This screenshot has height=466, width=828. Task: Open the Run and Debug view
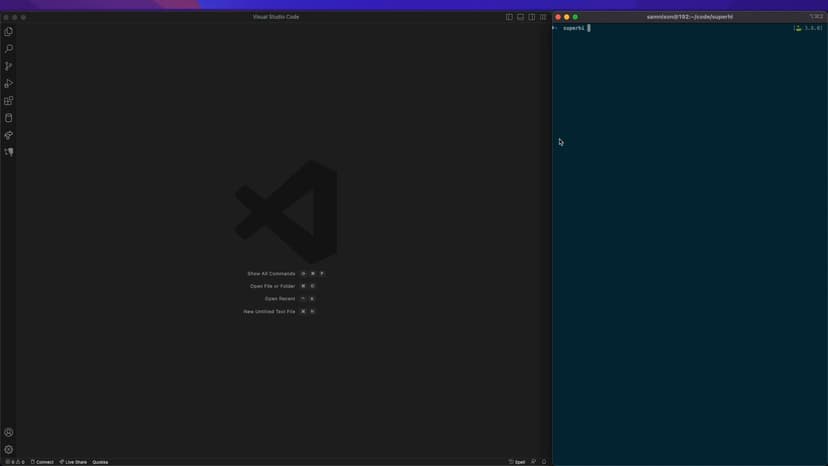tap(9, 84)
